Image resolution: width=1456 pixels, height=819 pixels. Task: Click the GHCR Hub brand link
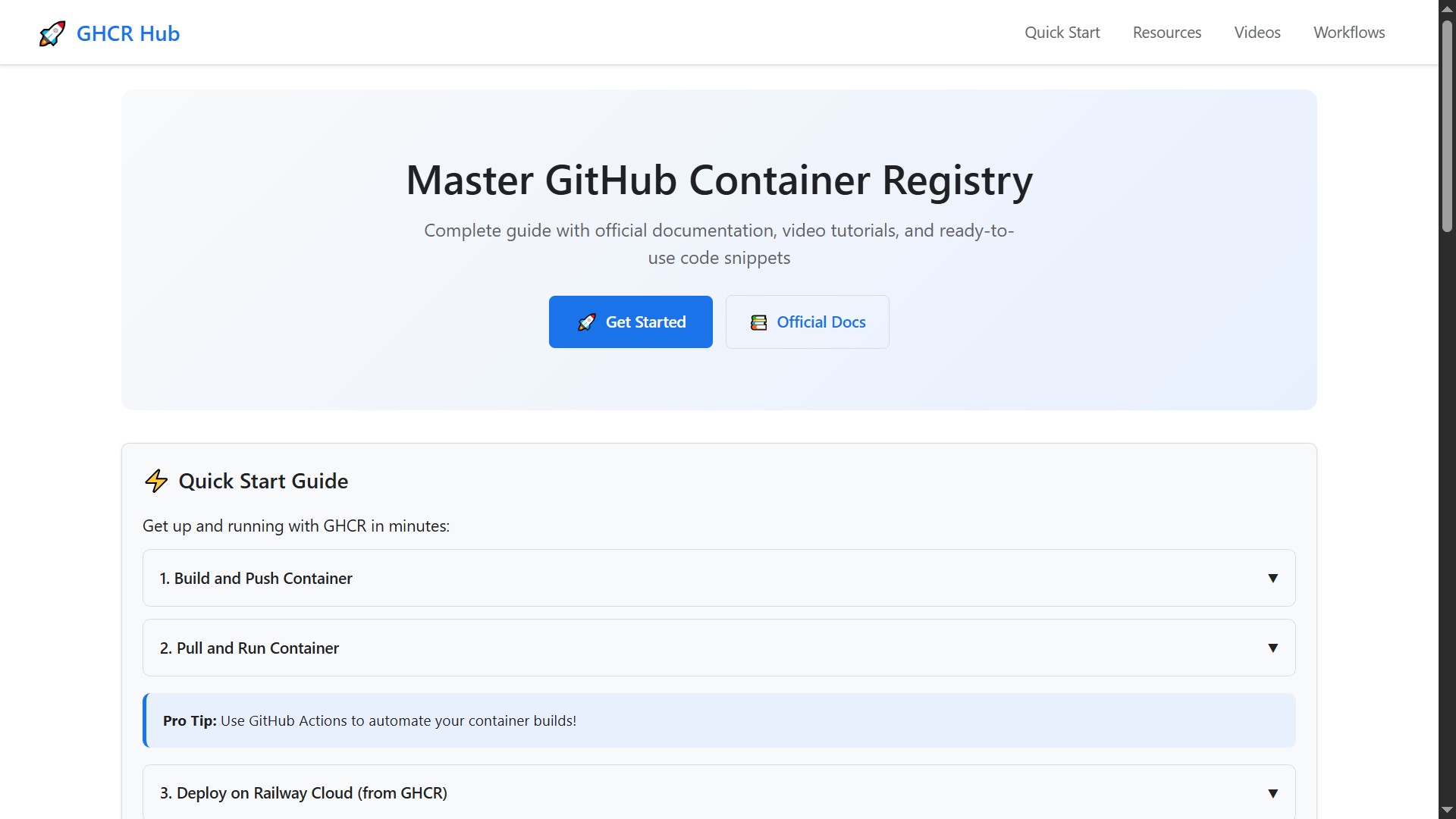(109, 33)
